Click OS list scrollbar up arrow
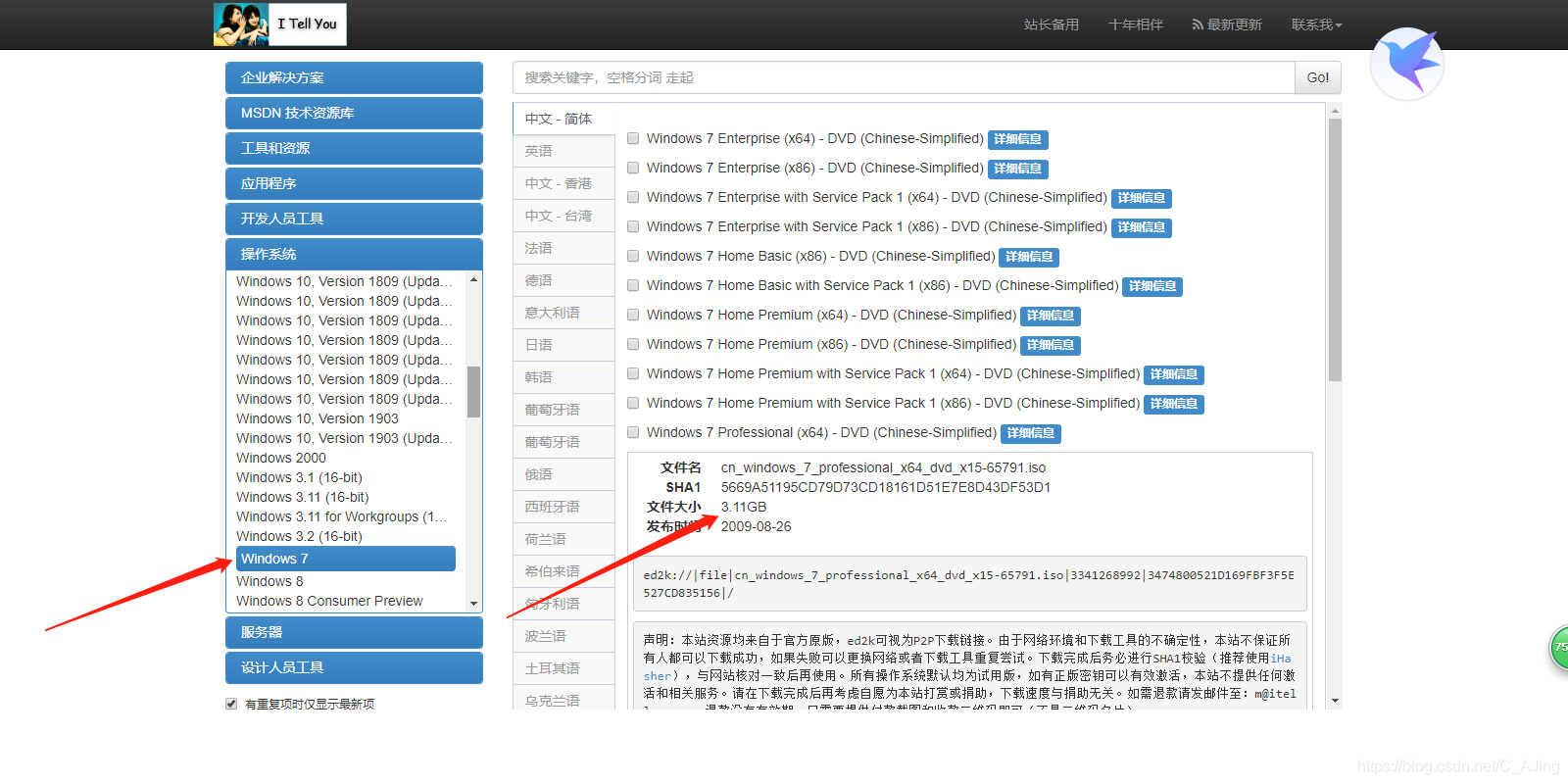The width and height of the screenshot is (1568, 784). [474, 280]
